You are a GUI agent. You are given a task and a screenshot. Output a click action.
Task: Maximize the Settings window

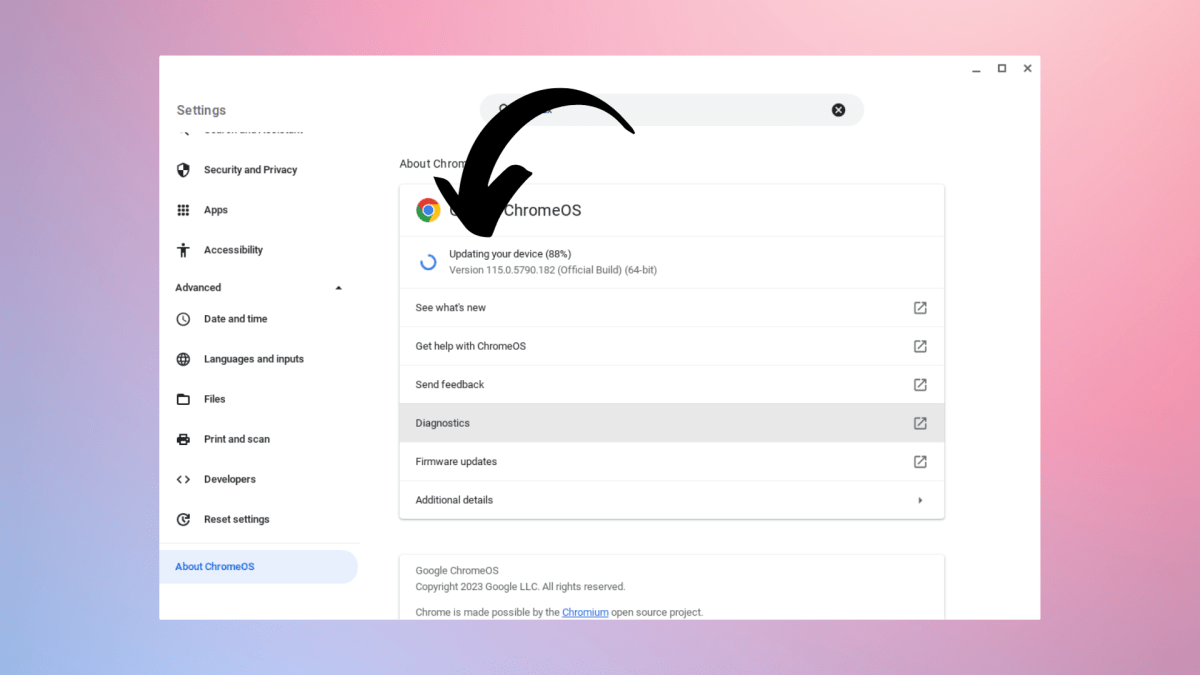point(1002,69)
